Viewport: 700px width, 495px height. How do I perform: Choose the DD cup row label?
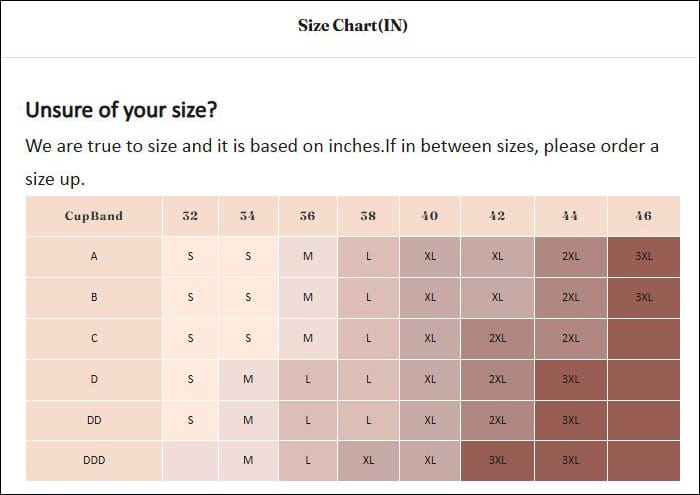[94, 420]
